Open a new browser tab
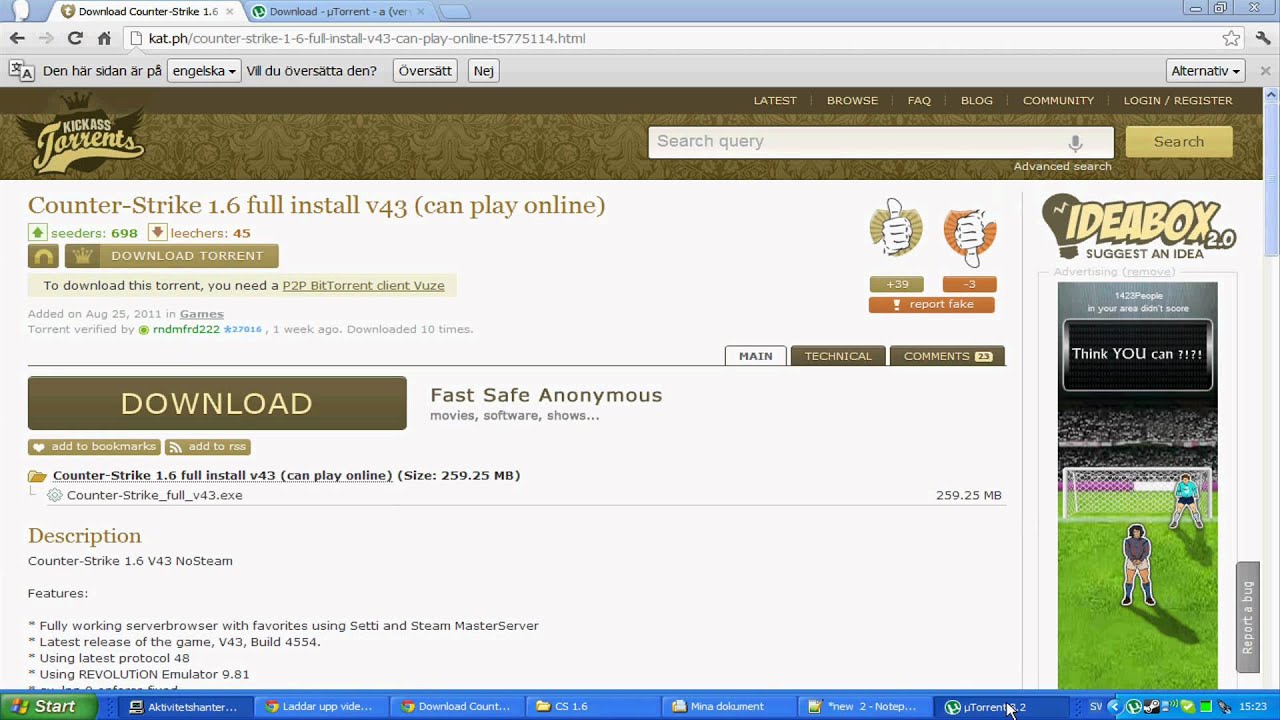The width and height of the screenshot is (1280, 720). tap(454, 12)
